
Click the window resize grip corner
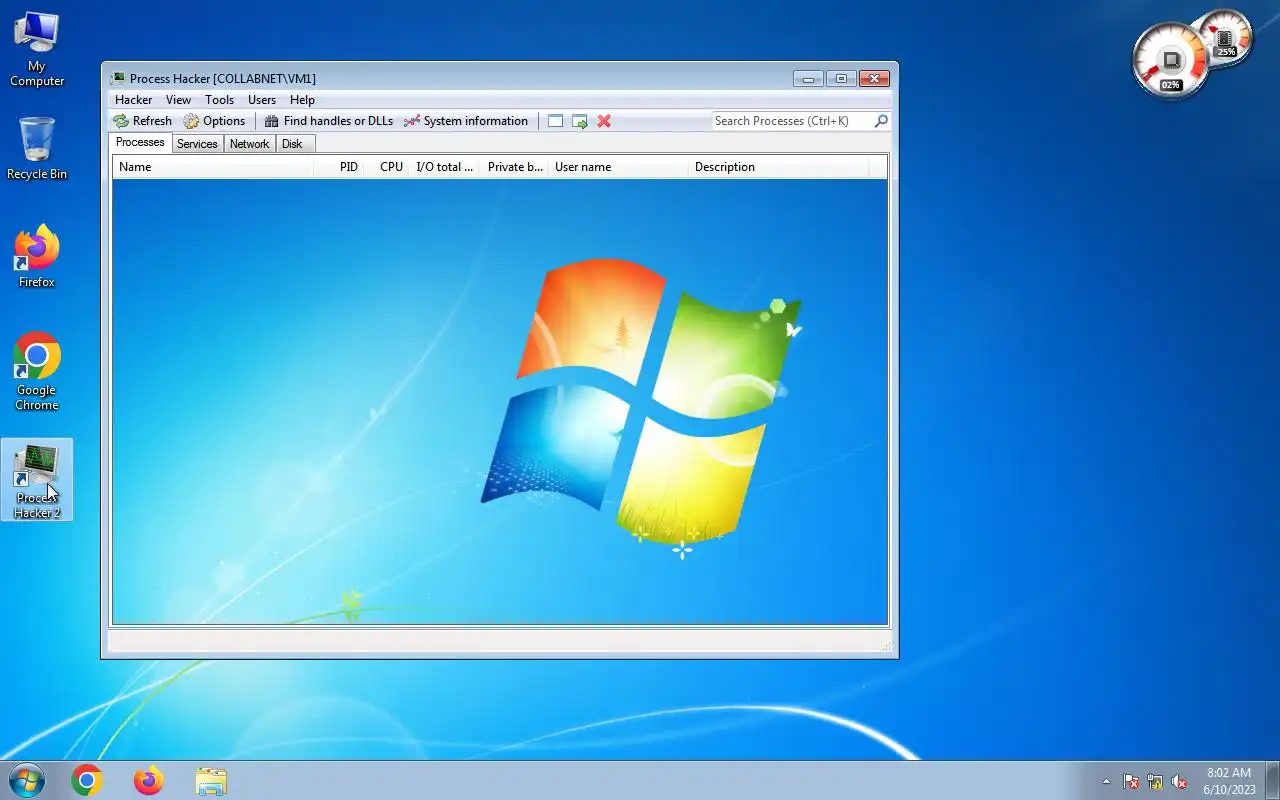tap(885, 645)
